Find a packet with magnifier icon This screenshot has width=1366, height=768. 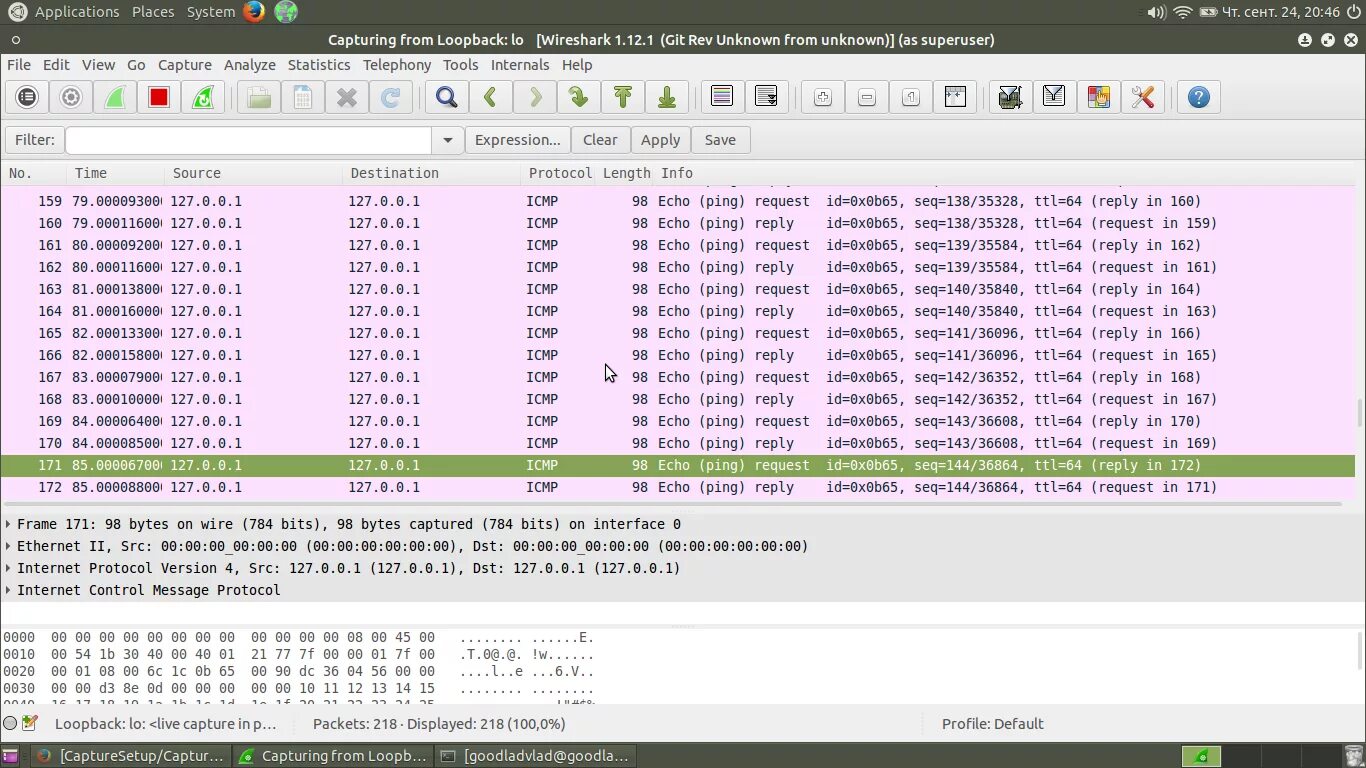pos(447,97)
